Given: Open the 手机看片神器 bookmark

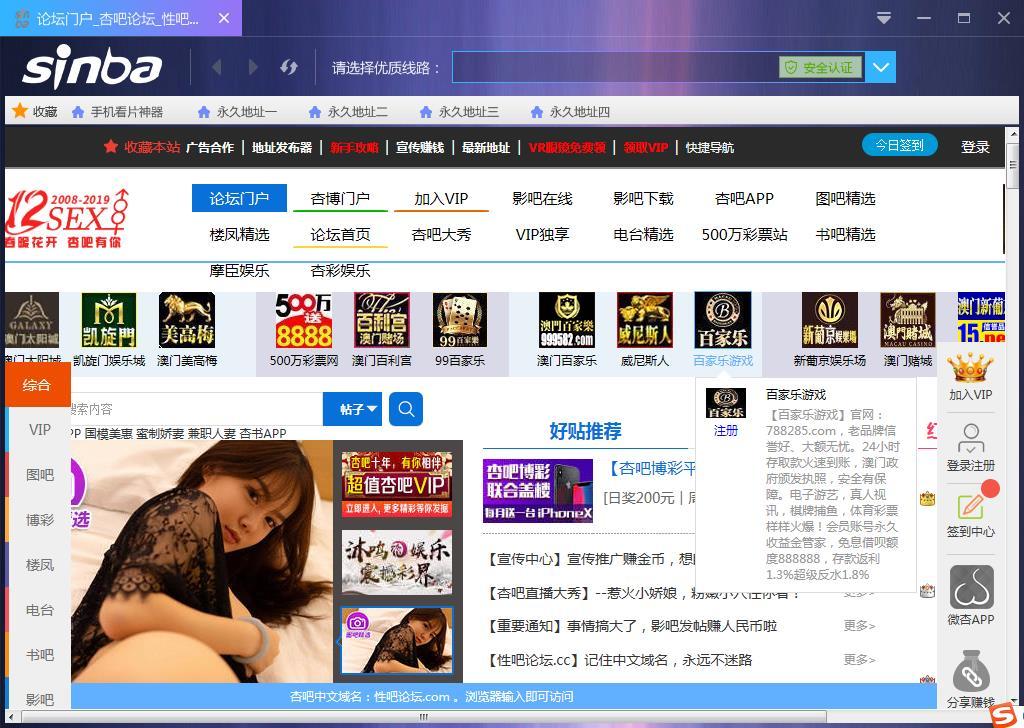Looking at the screenshot, I should tap(118, 112).
